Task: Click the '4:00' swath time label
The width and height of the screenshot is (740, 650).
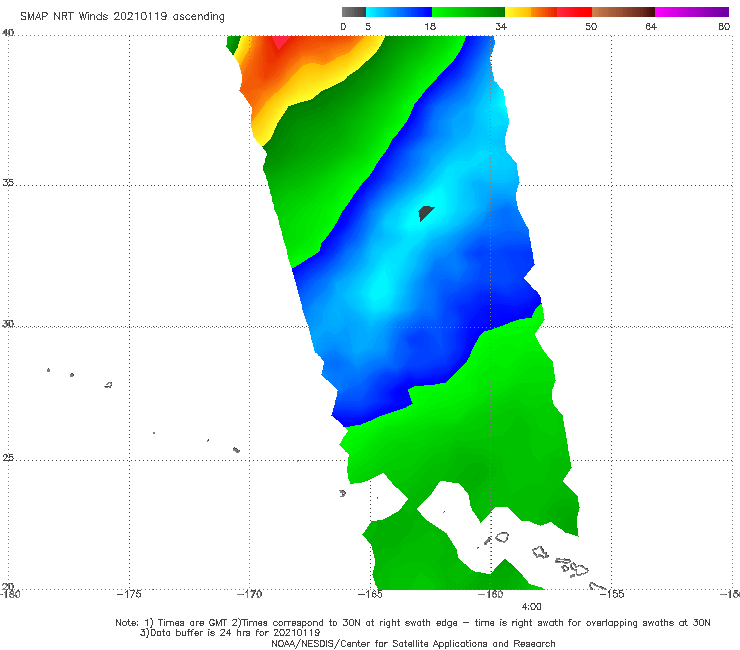Action: tap(531, 607)
